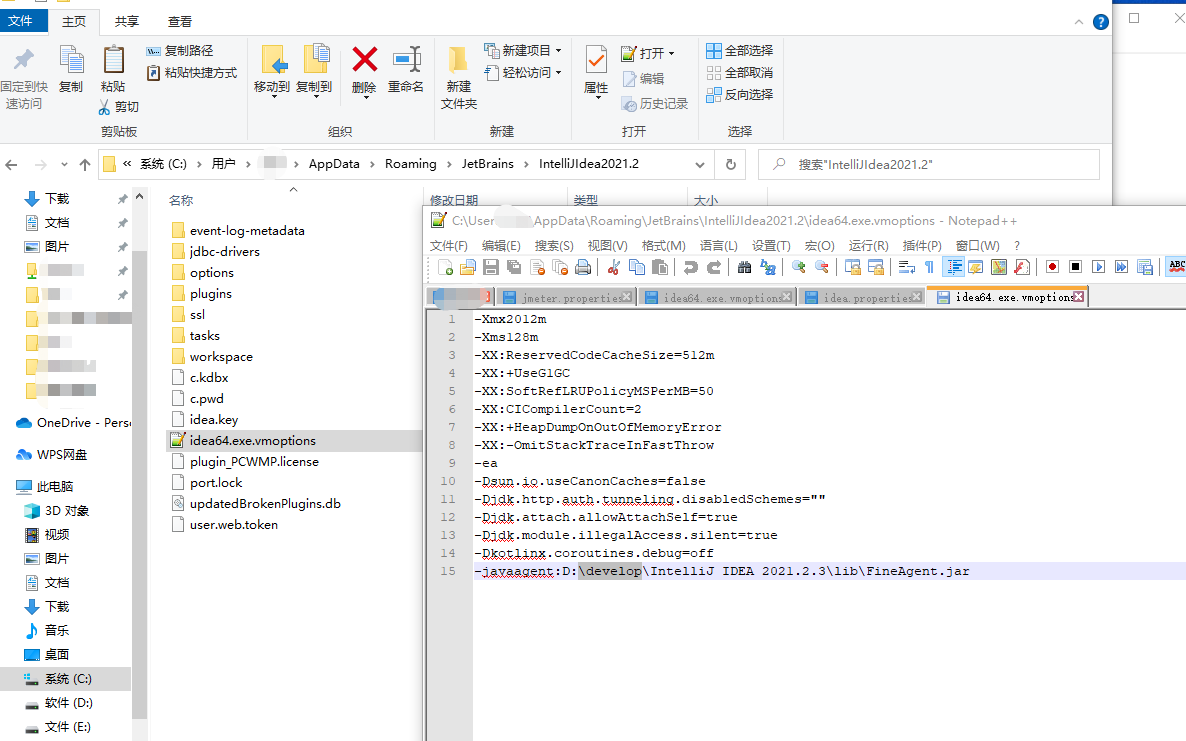Click Zoom In magnifier in Notepad++
The height and width of the screenshot is (741, 1186).
(x=799, y=267)
